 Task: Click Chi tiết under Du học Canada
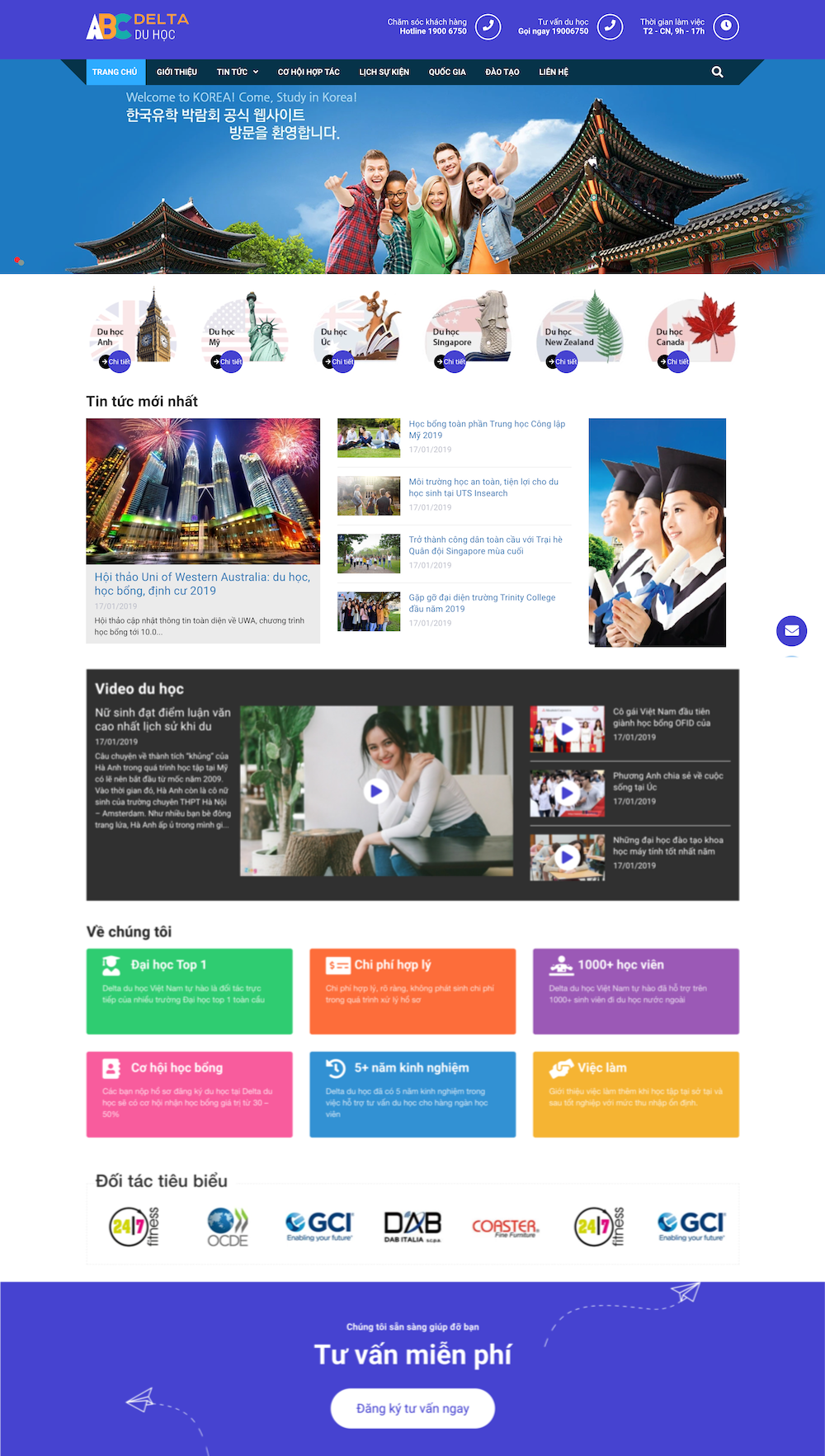[673, 361]
